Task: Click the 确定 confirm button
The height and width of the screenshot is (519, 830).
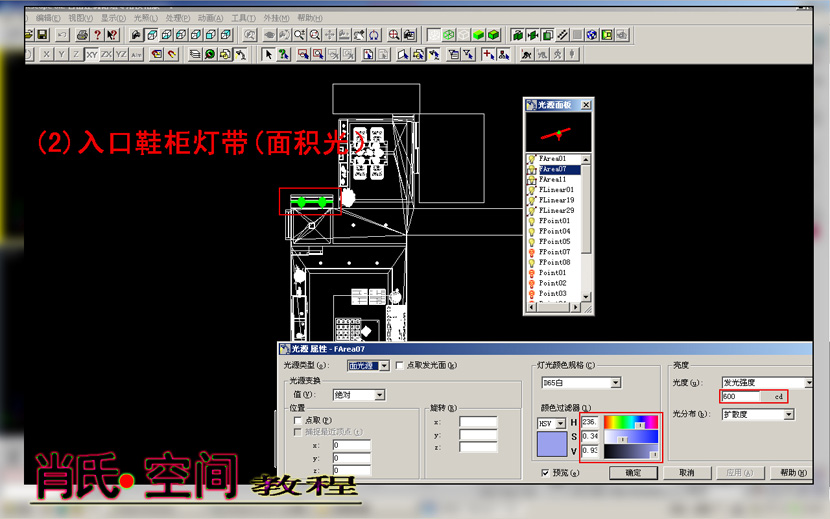Action: 633,472
